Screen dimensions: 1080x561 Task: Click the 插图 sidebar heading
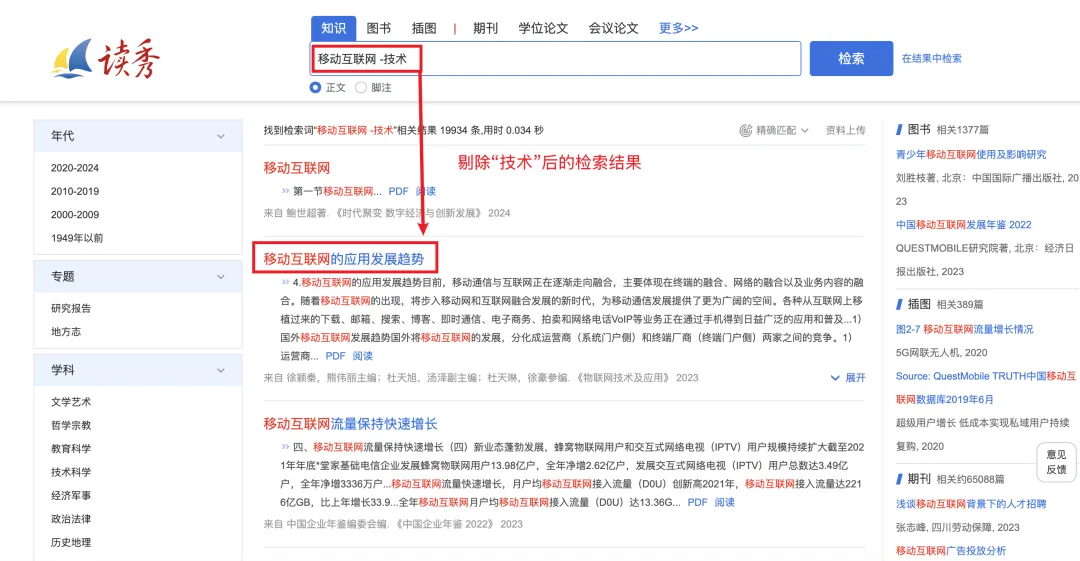click(919, 304)
